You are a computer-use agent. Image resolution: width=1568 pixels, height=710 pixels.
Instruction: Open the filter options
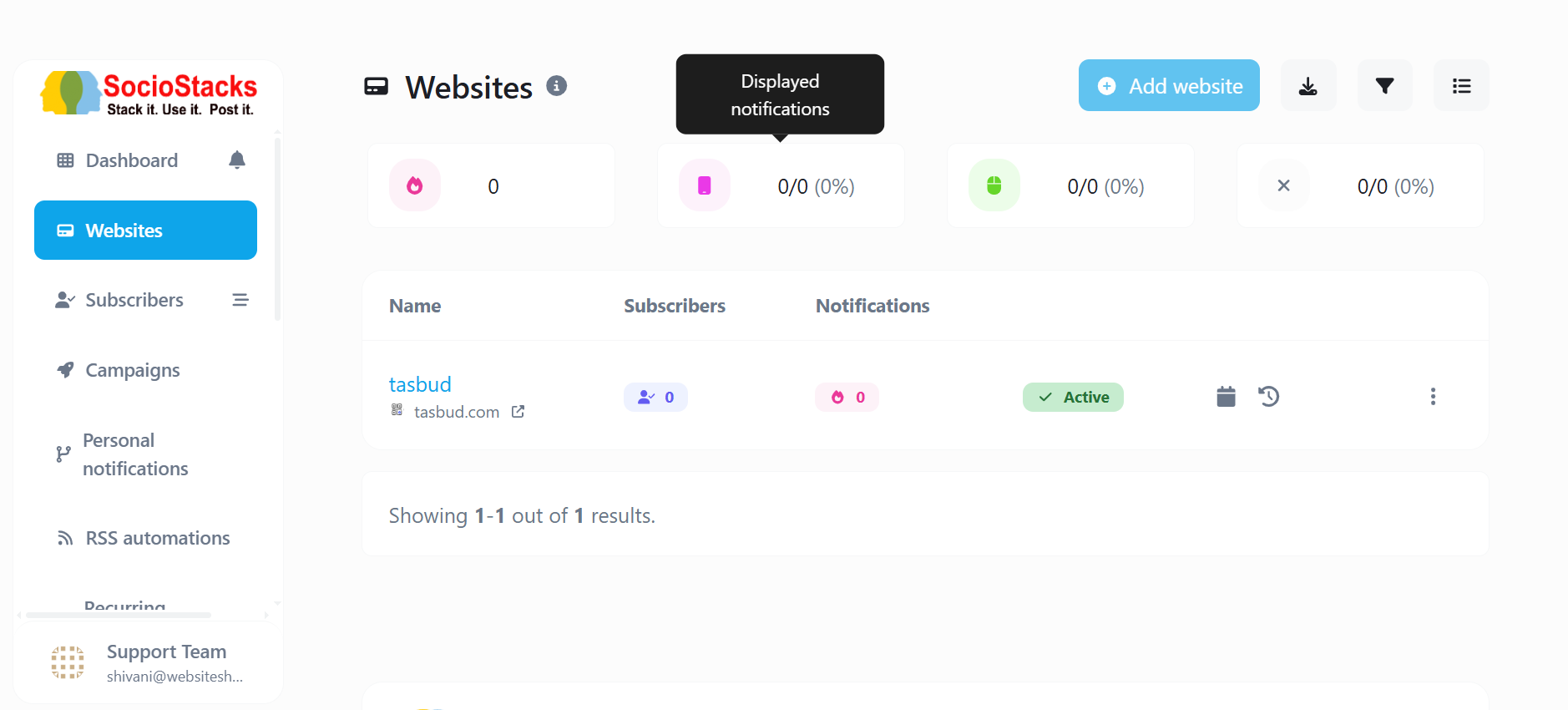[1384, 86]
